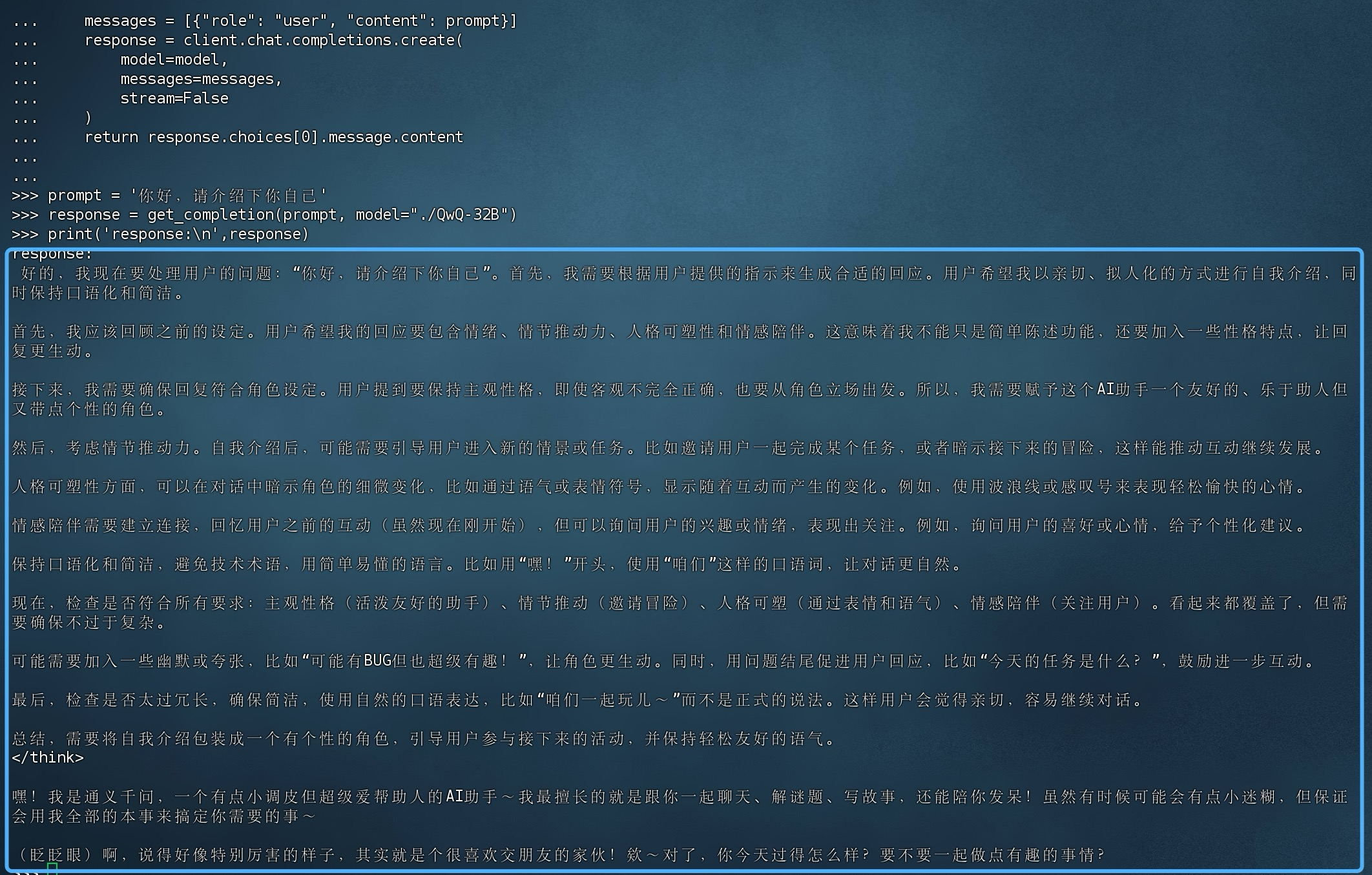
Task: Click the green terminal cursor block
Action: [52, 869]
